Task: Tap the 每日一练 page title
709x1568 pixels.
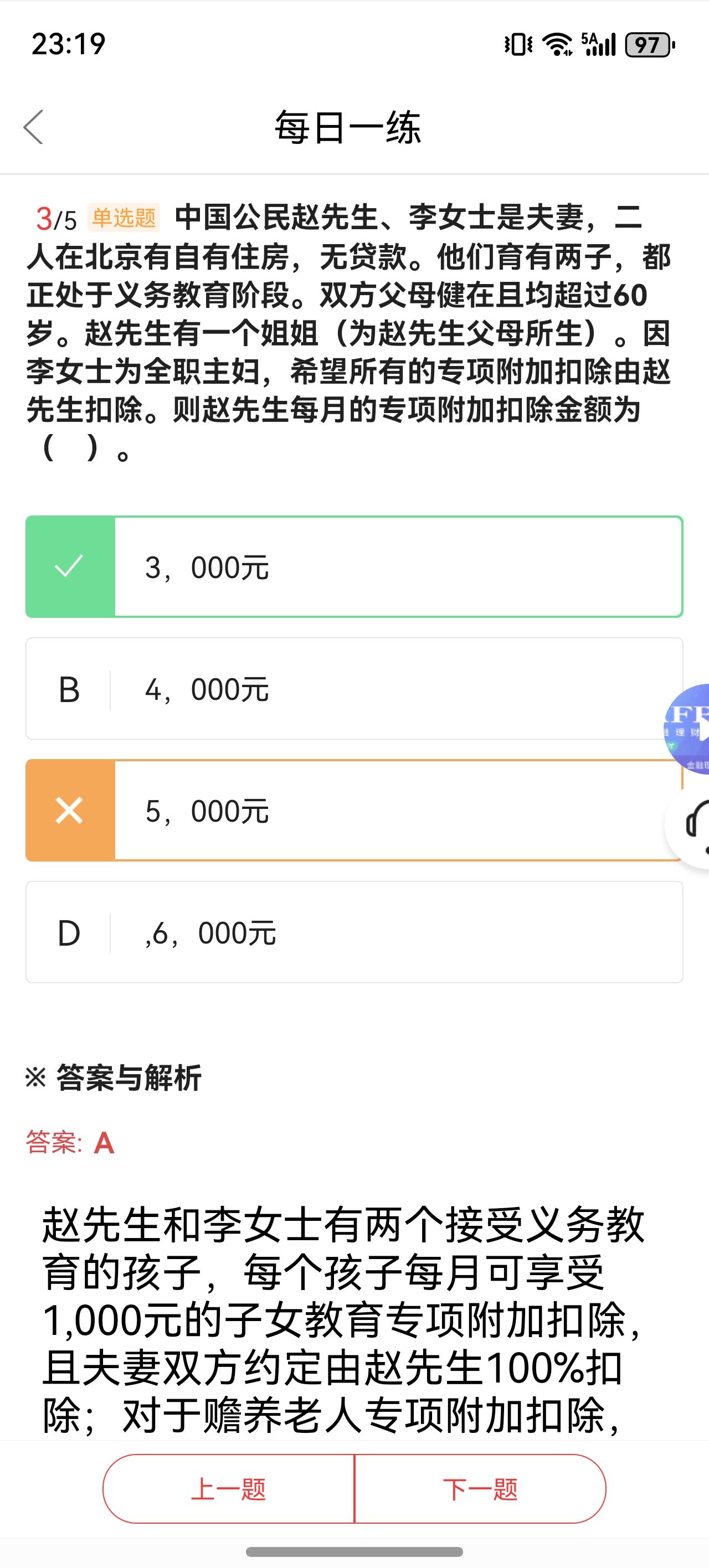Action: pyautogui.click(x=347, y=127)
